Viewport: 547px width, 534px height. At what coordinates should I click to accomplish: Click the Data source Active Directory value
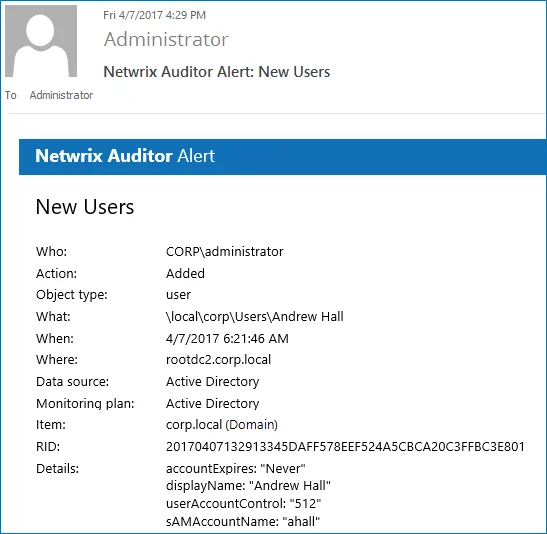point(212,382)
